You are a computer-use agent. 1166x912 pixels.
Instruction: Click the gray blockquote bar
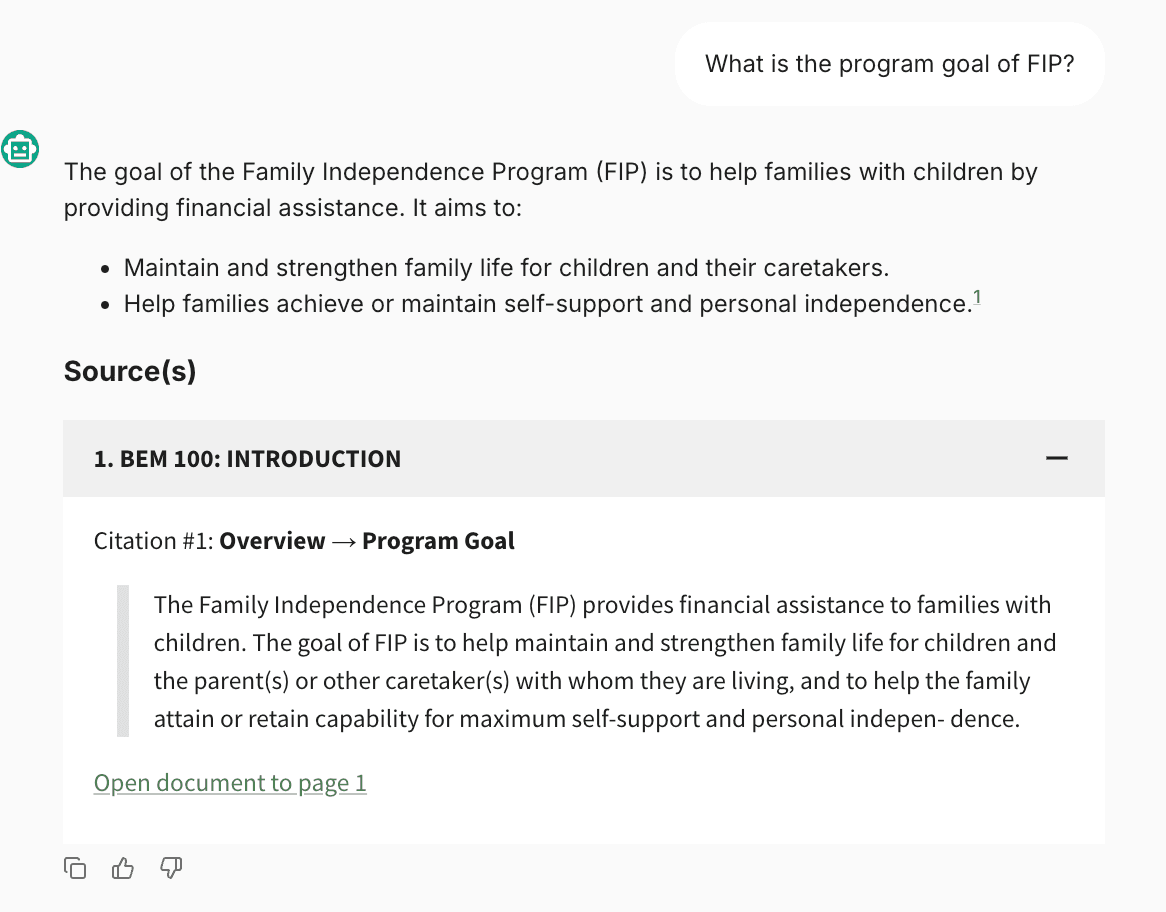click(x=123, y=661)
